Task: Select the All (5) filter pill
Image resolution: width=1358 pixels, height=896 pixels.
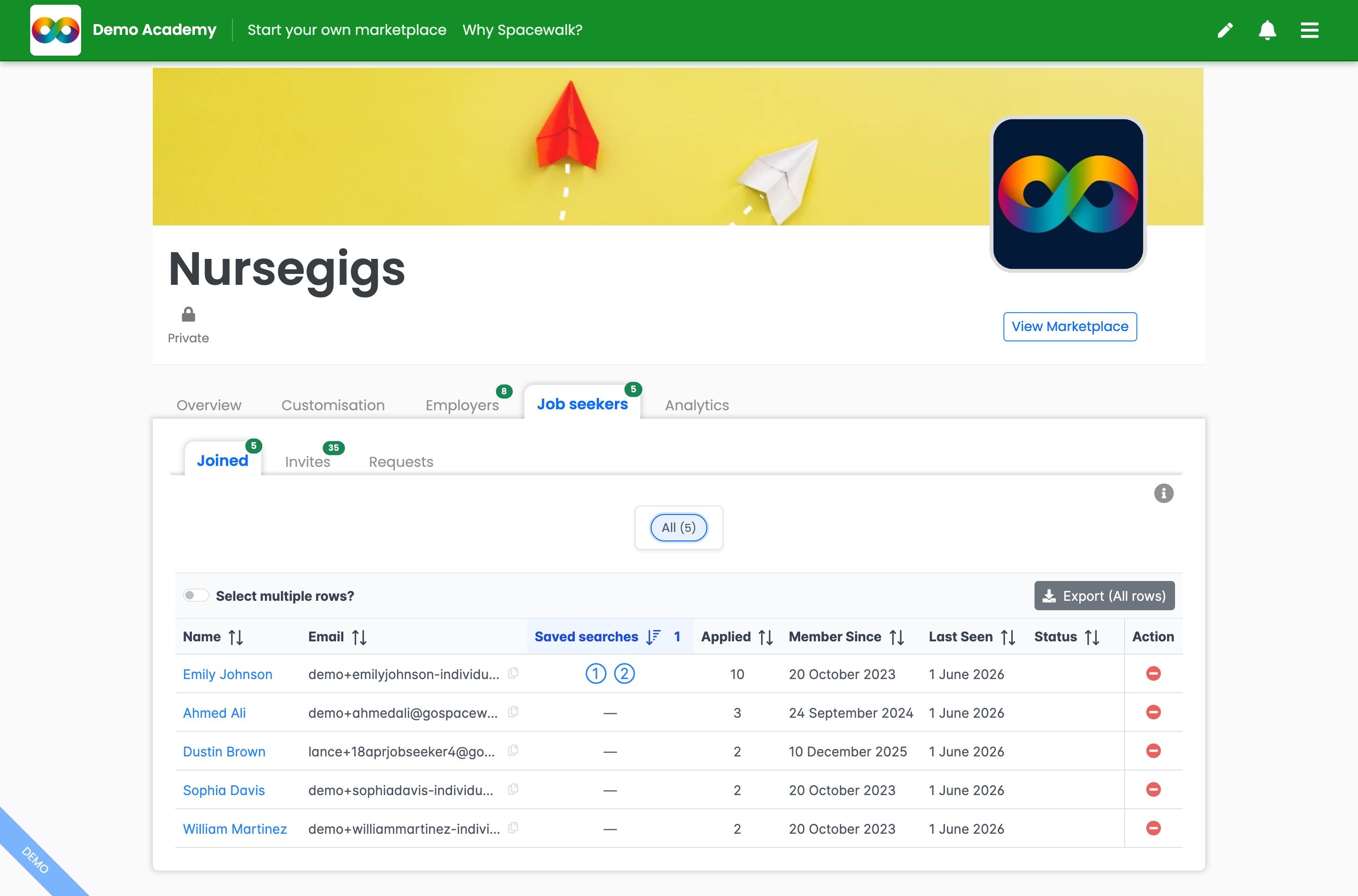Action: coord(678,527)
